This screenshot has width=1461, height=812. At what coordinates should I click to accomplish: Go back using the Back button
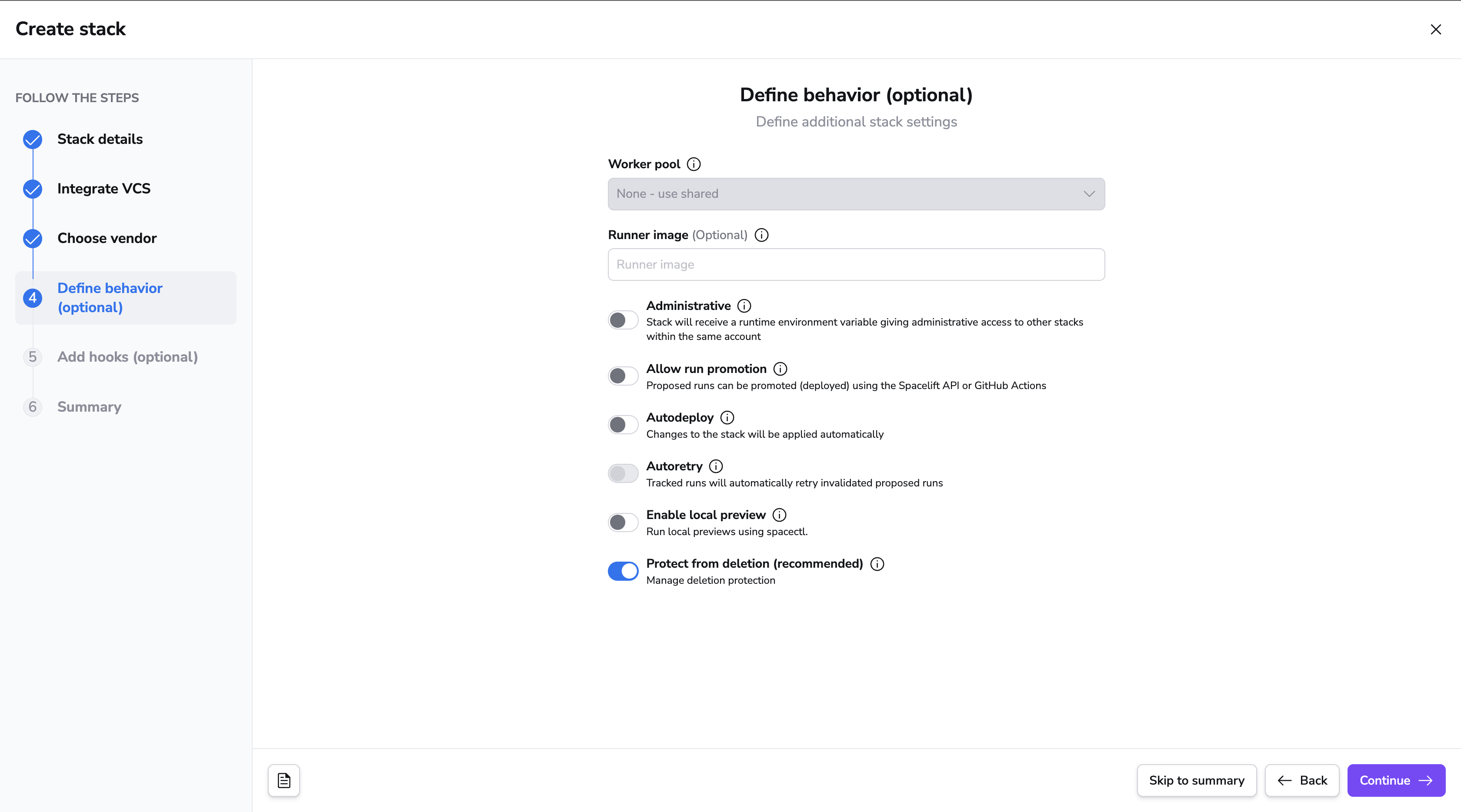(x=1302, y=781)
